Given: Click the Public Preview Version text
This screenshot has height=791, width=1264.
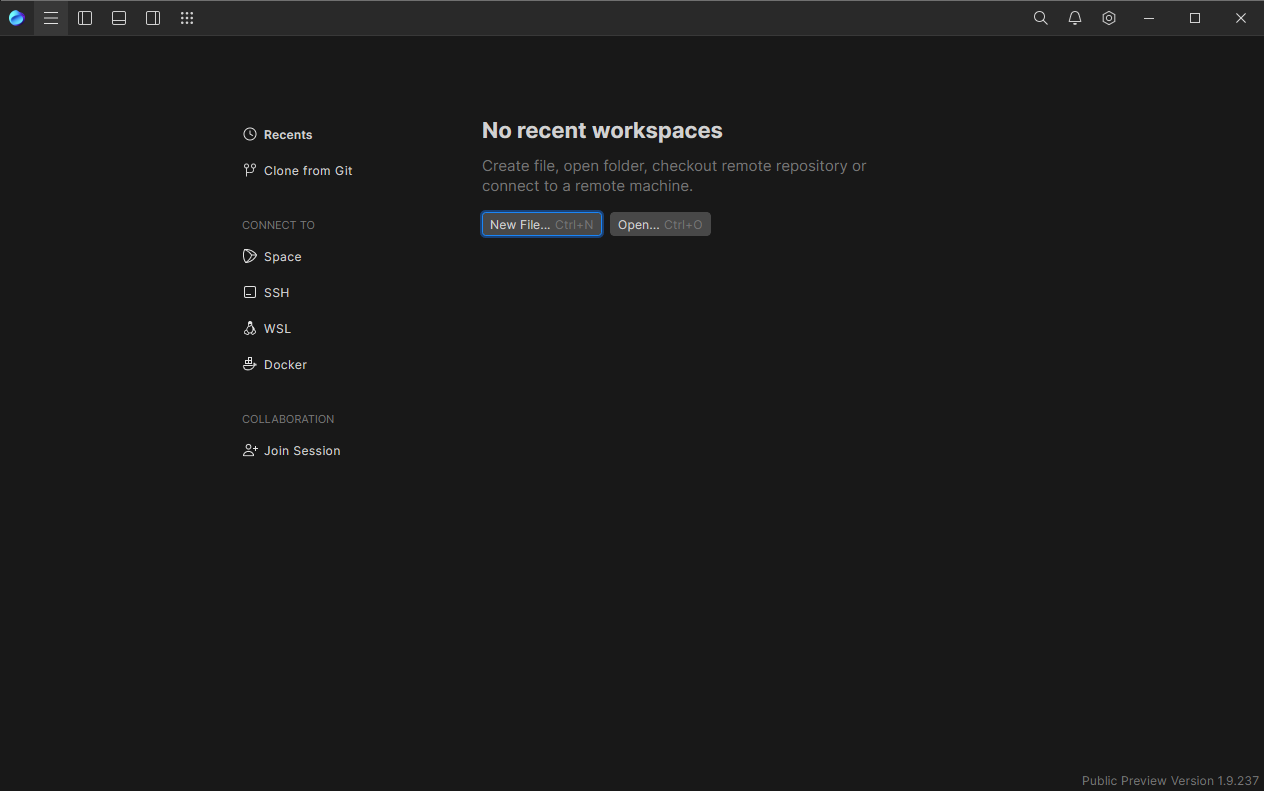Looking at the screenshot, I should (1170, 781).
